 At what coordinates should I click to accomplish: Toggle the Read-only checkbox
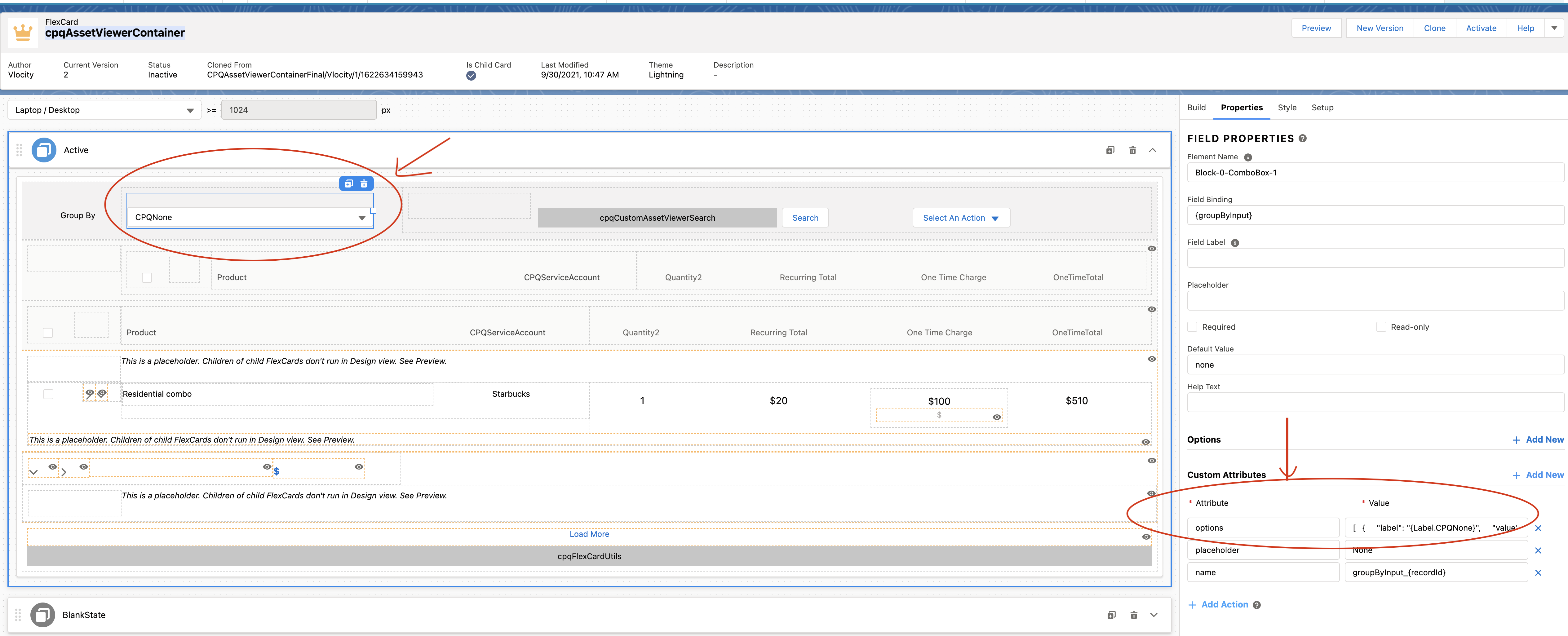click(x=1381, y=327)
